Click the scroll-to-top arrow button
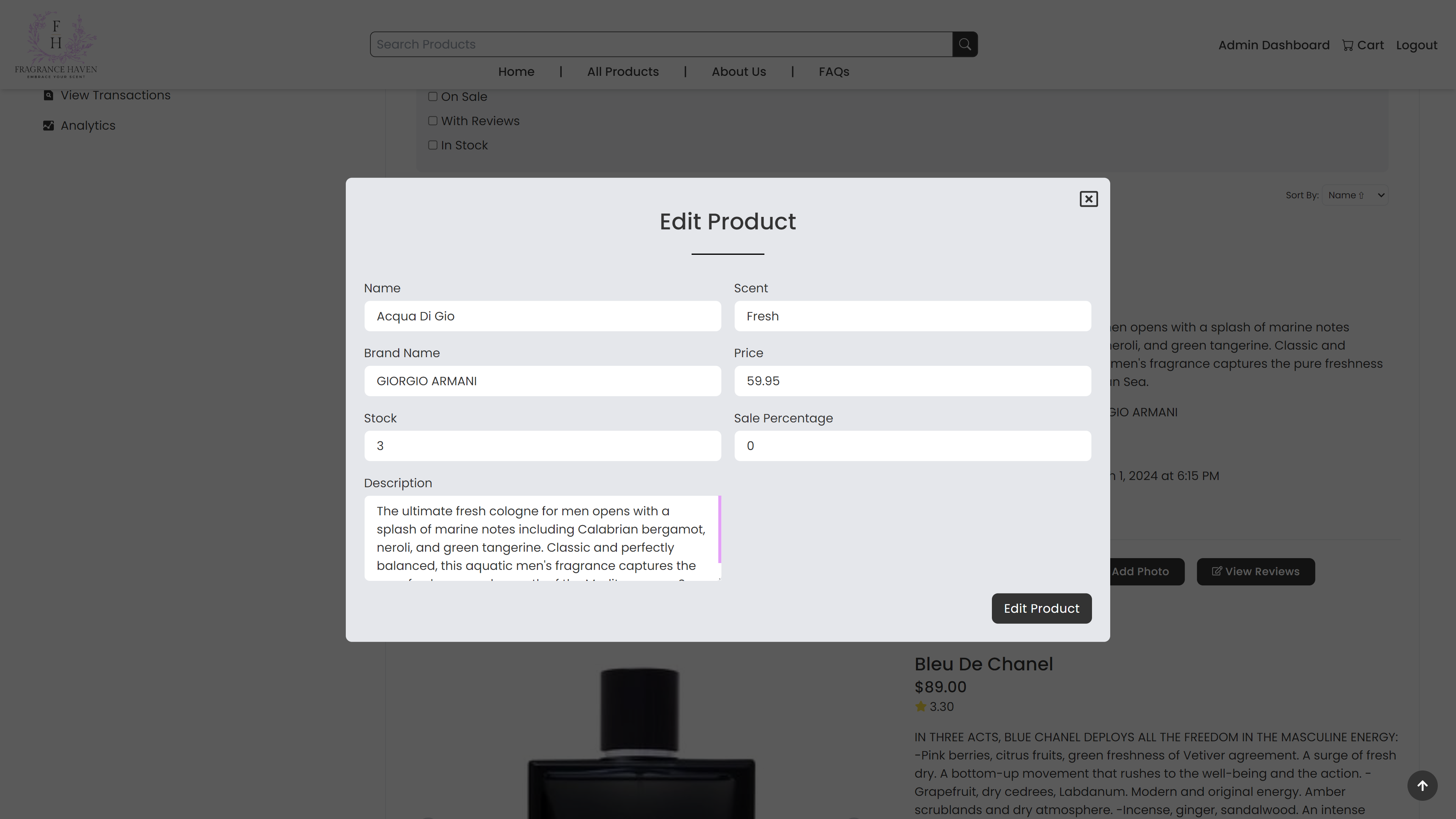The image size is (1456, 819). click(1422, 785)
